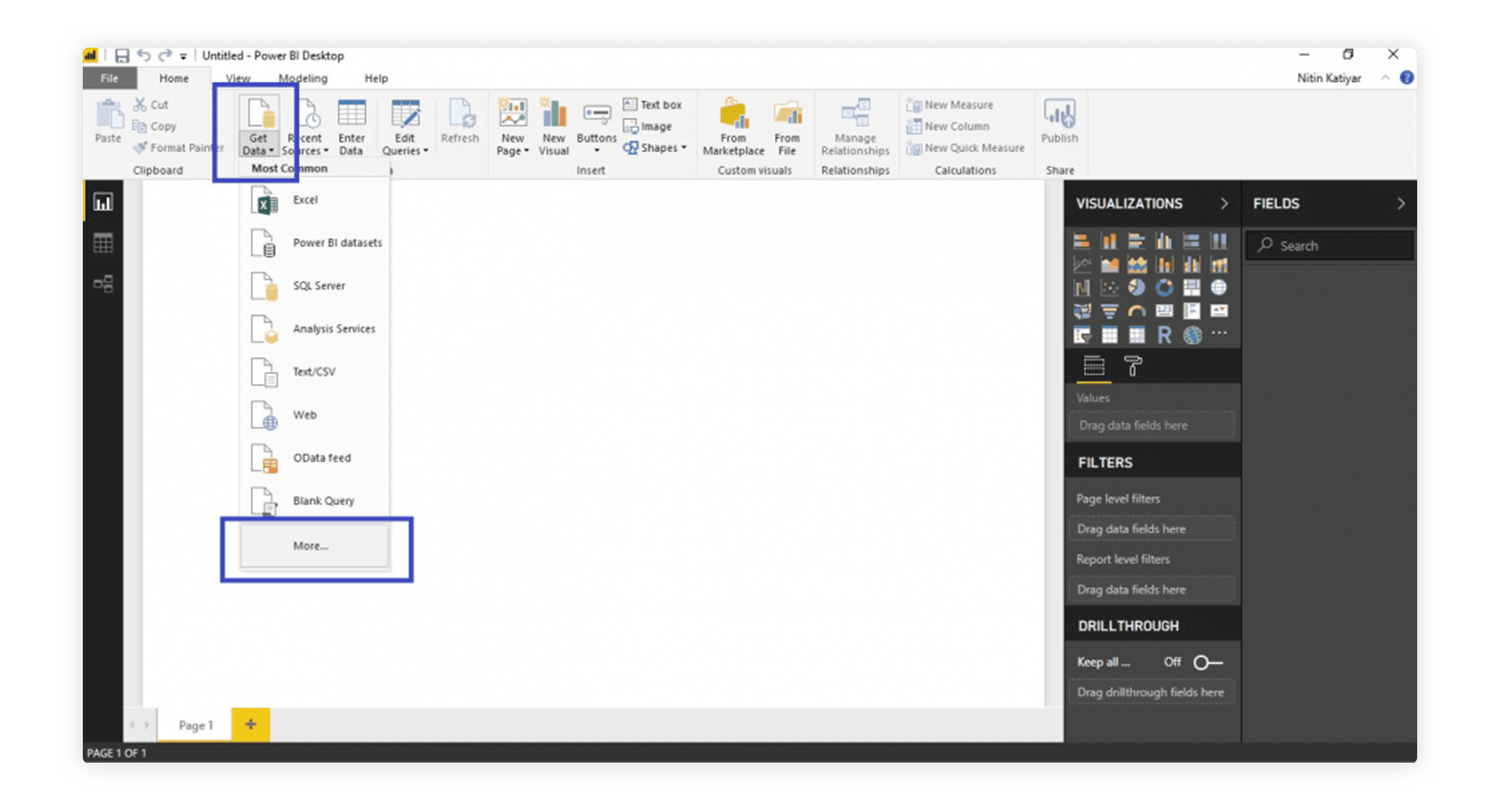Click the Values drag data fields well
The height and width of the screenshot is (812, 1500).
tap(1152, 426)
